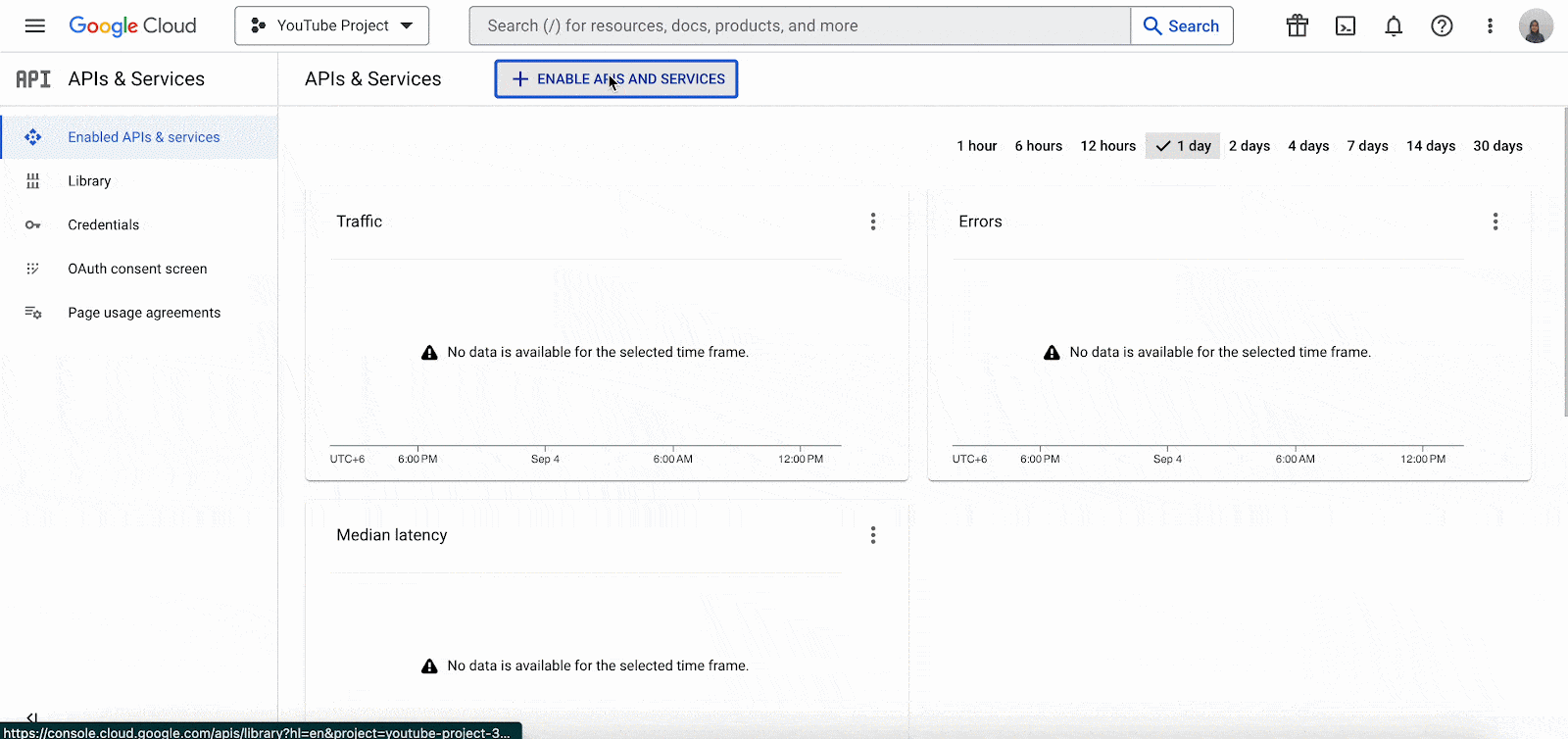The height and width of the screenshot is (739, 1568).
Task: Click the API icon beside APIs & Services
Action: point(33,79)
